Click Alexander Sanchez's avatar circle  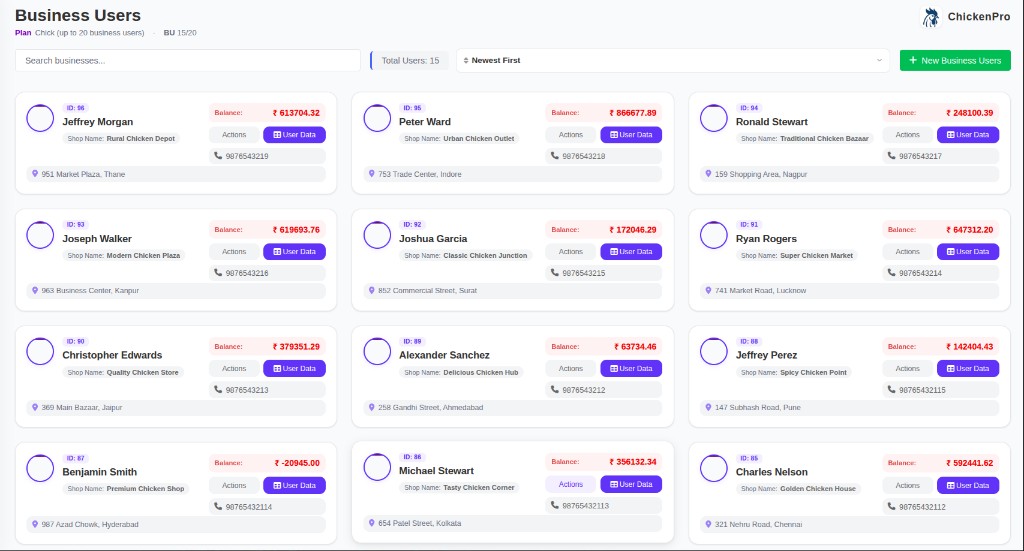tap(377, 351)
